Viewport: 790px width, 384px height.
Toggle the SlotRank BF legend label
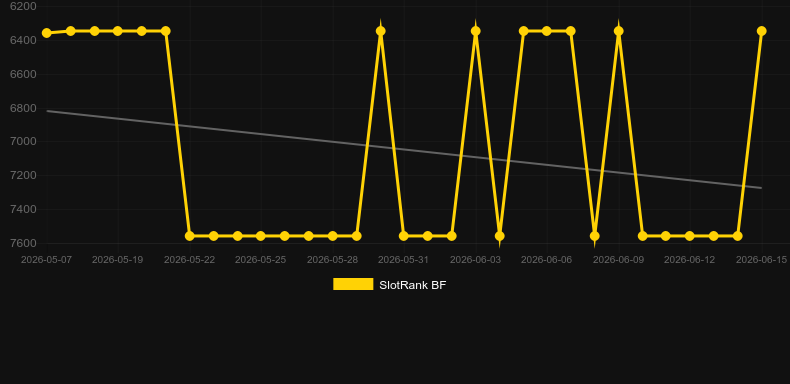(413, 285)
